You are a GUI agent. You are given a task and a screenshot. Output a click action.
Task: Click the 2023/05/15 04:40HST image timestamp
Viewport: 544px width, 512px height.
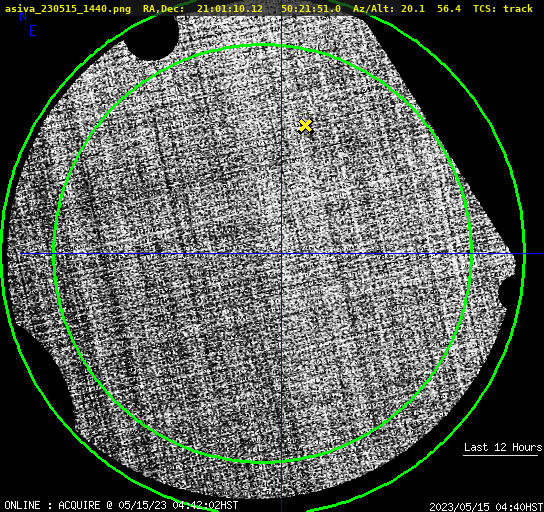(486, 507)
